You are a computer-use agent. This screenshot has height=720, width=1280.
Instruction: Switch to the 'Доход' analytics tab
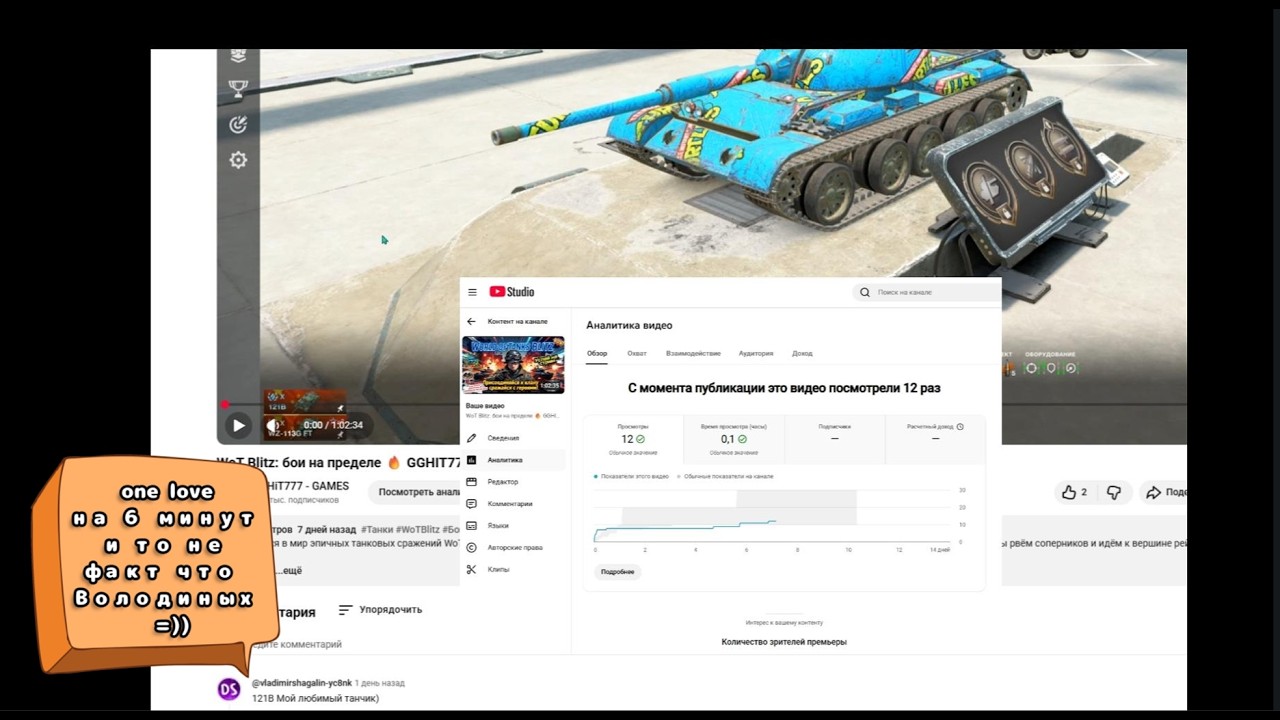[802, 353]
